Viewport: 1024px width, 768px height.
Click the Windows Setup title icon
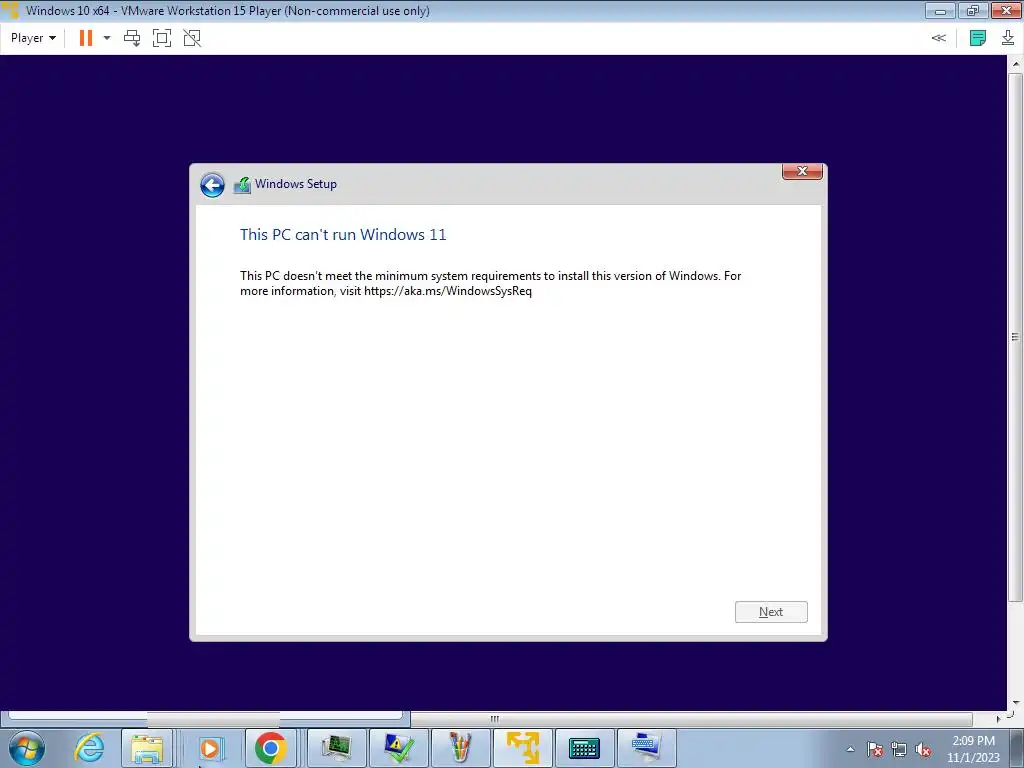click(242, 185)
